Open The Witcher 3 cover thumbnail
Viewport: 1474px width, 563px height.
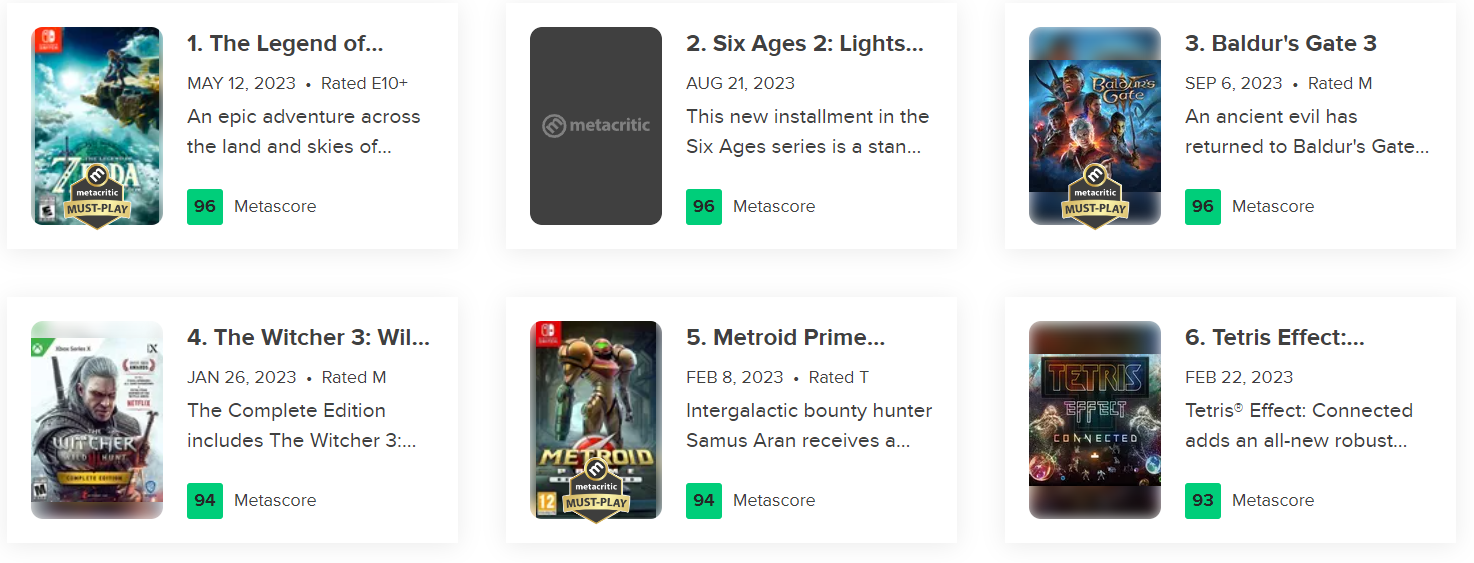tap(97, 420)
